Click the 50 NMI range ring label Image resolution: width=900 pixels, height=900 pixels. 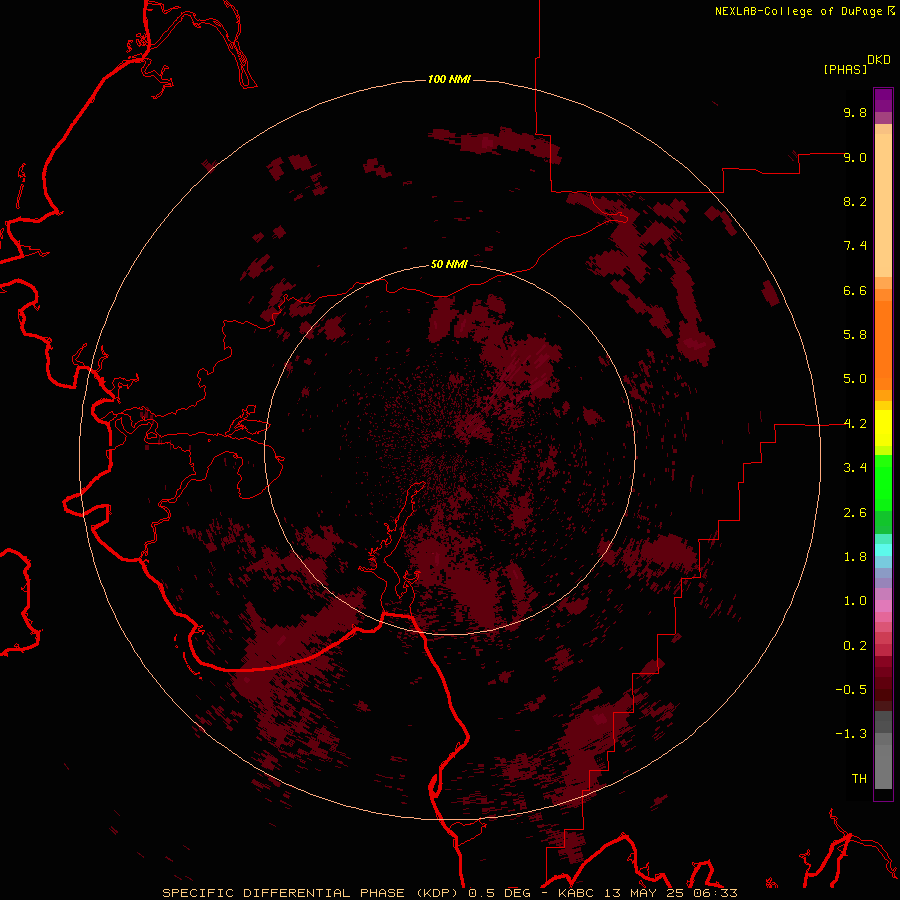[x=449, y=264]
